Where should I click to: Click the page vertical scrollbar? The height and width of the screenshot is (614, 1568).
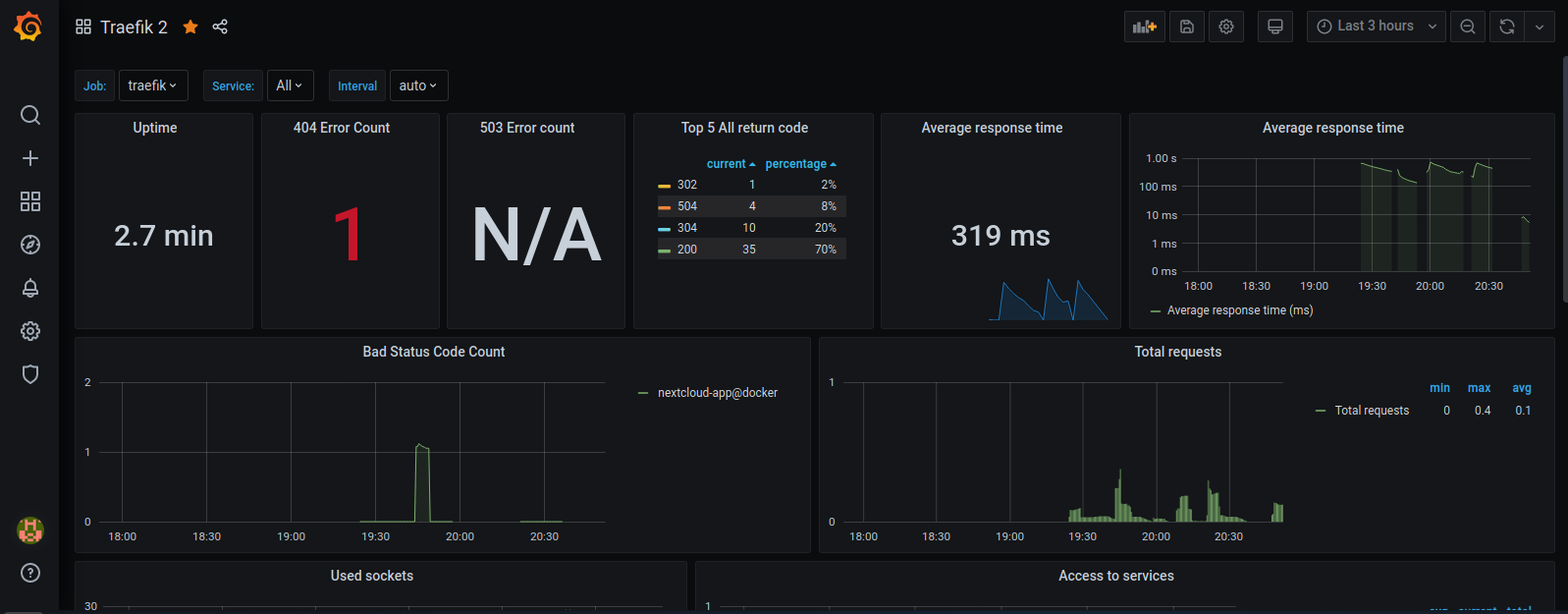tap(1564, 179)
